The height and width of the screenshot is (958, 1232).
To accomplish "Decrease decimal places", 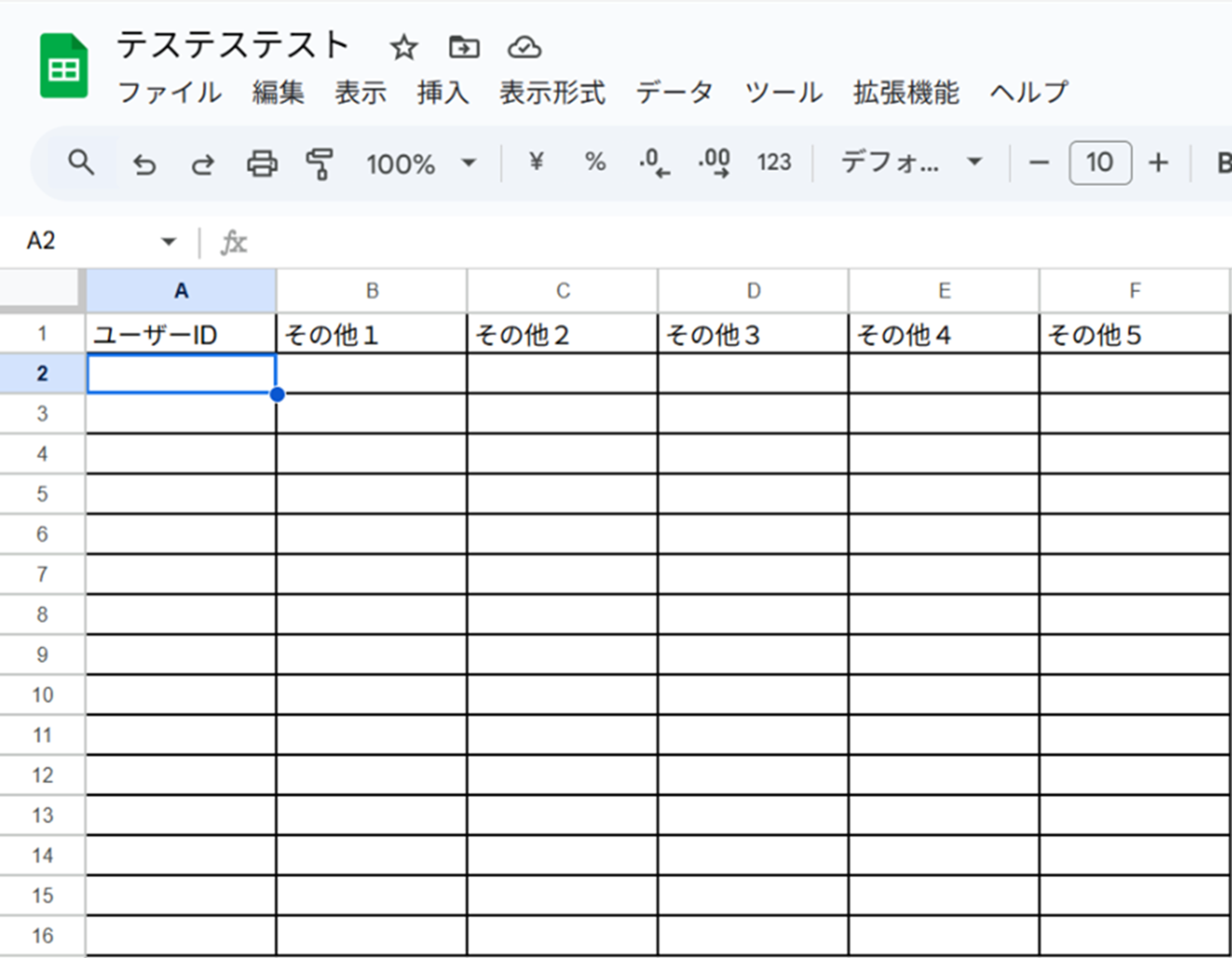I will [x=654, y=163].
